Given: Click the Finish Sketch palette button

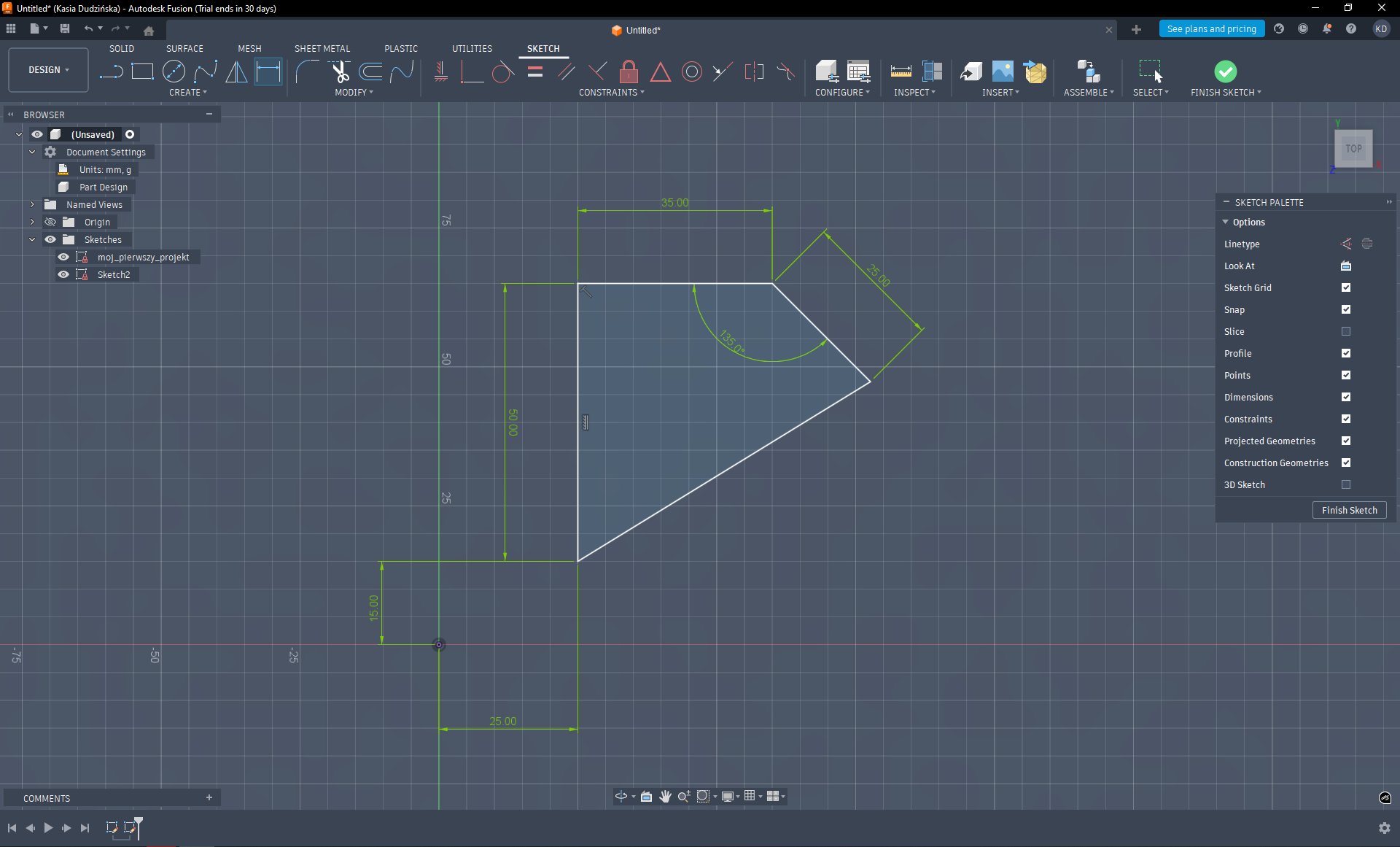Looking at the screenshot, I should pos(1349,510).
